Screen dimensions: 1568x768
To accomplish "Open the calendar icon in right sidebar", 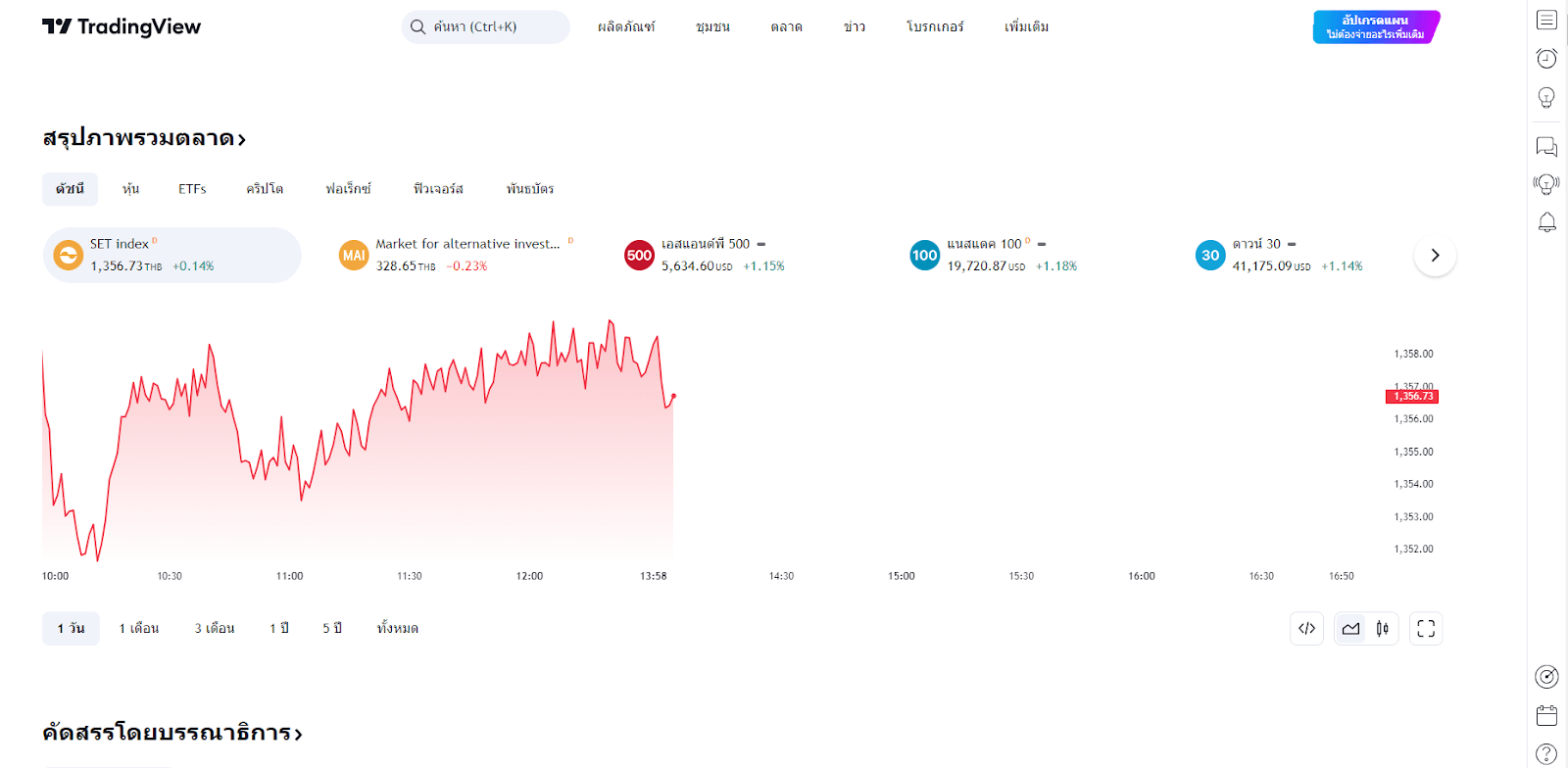I will pos(1546,716).
